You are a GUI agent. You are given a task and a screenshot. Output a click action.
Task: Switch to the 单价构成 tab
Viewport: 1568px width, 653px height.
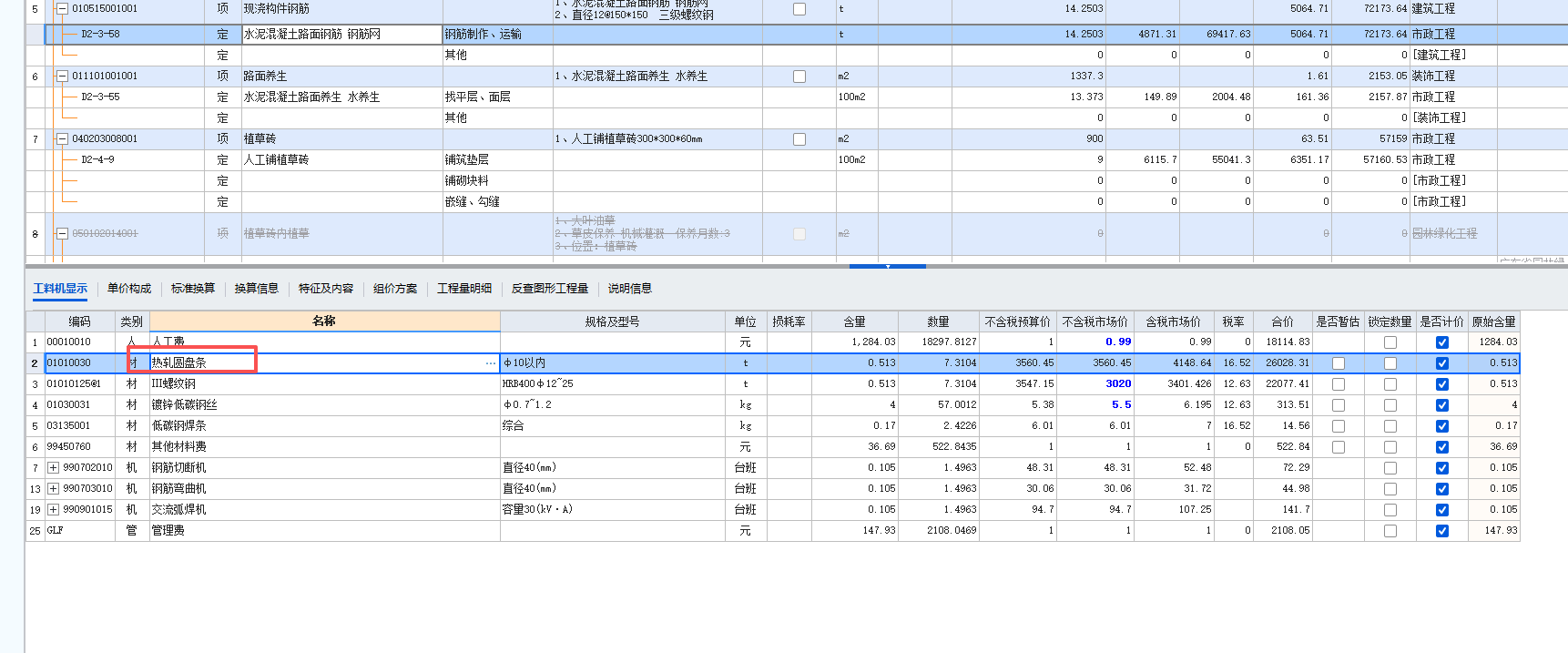(129, 289)
